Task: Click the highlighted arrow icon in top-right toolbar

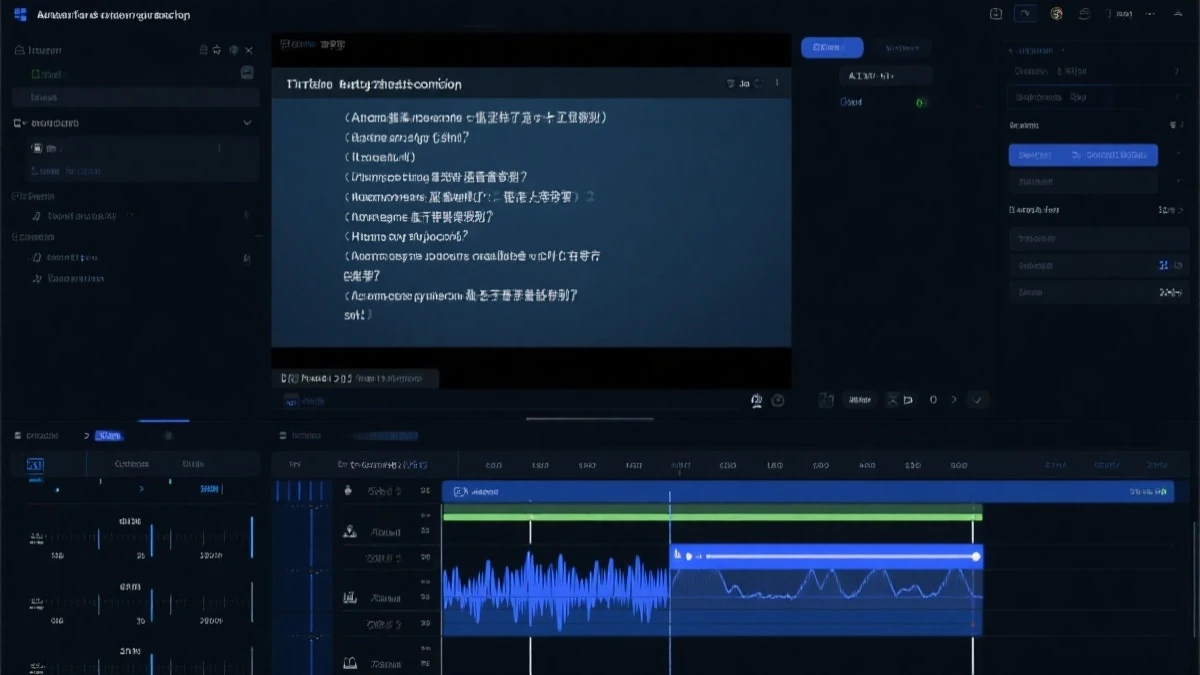Action: coord(1025,14)
